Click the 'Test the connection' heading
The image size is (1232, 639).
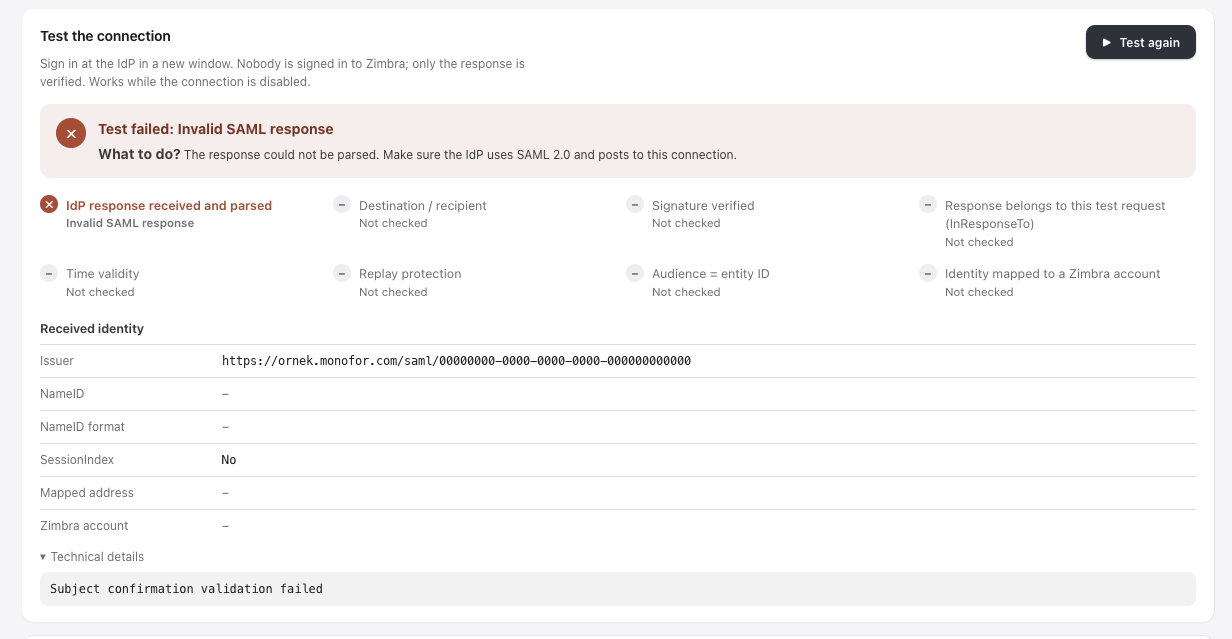pyautogui.click(x=105, y=36)
